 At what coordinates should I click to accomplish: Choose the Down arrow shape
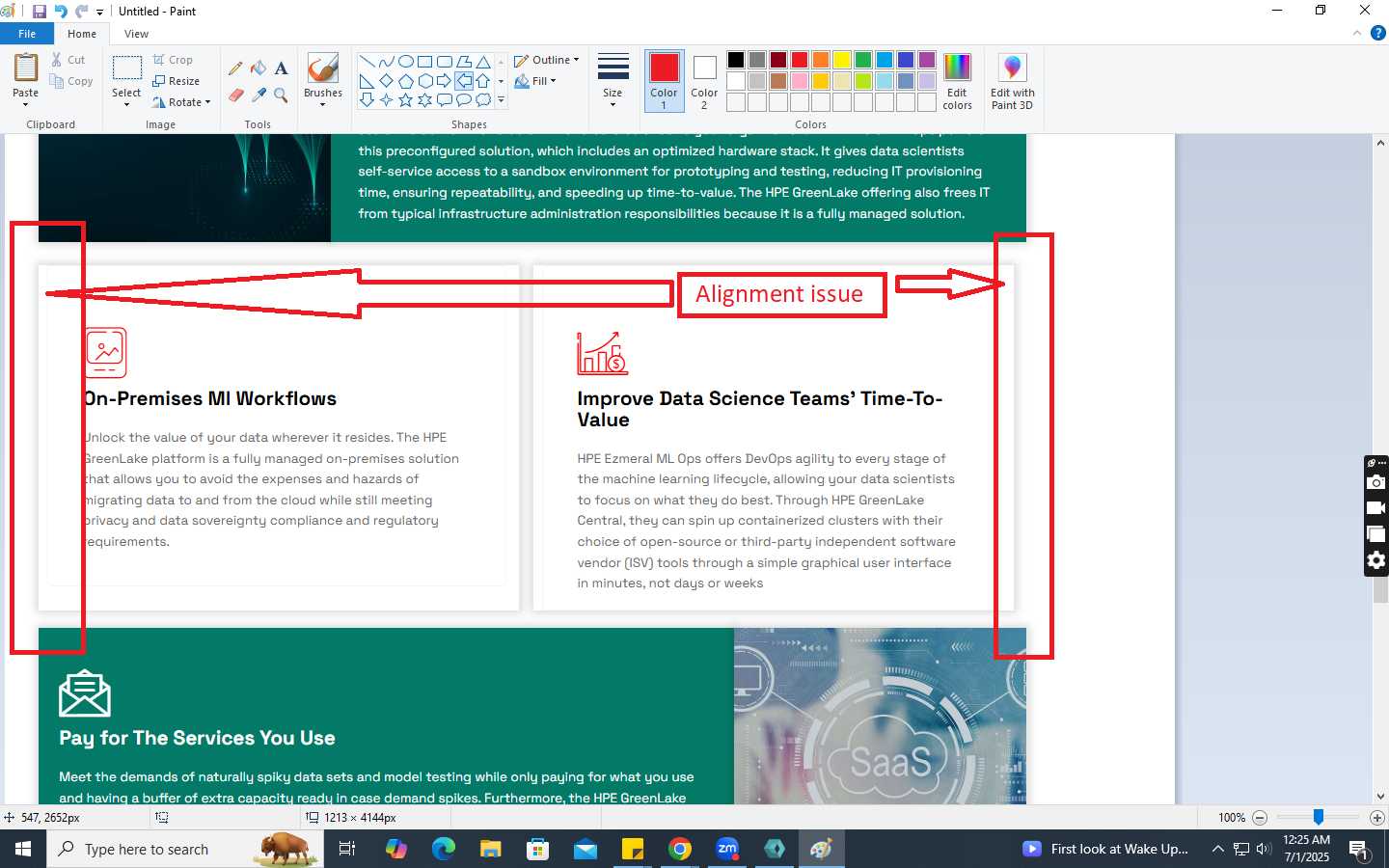coord(367,99)
